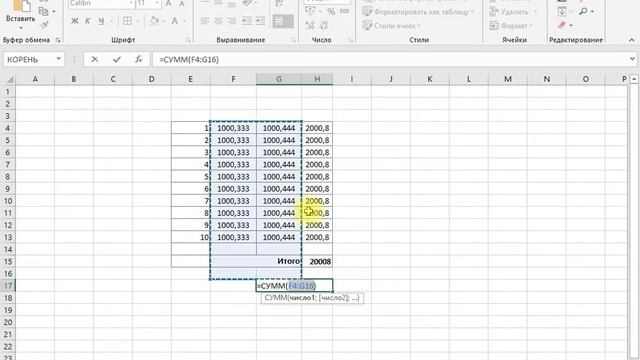Viewport: 640px width, 360px height.
Task: Cancel formula entry with the X button
Action: pos(95,59)
